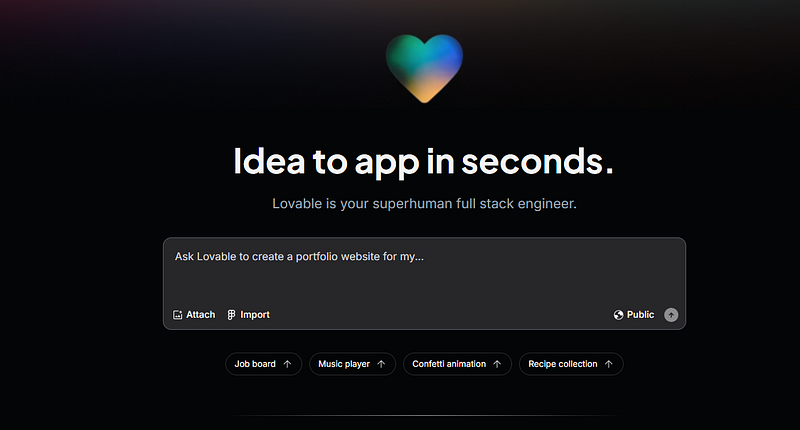
Task: Submit the prompt with the round arrow button
Action: click(x=671, y=315)
